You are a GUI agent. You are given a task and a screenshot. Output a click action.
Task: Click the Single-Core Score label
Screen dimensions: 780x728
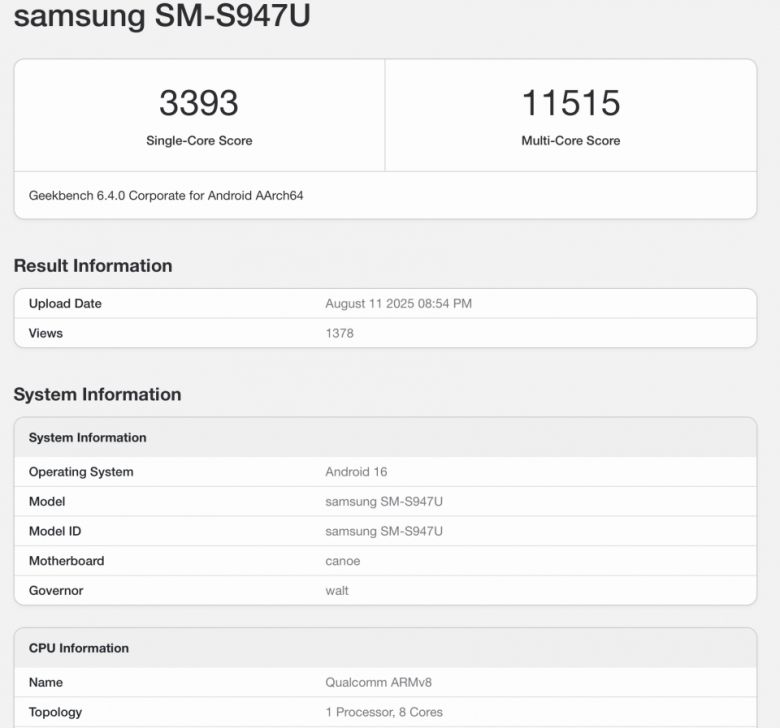pos(199,141)
